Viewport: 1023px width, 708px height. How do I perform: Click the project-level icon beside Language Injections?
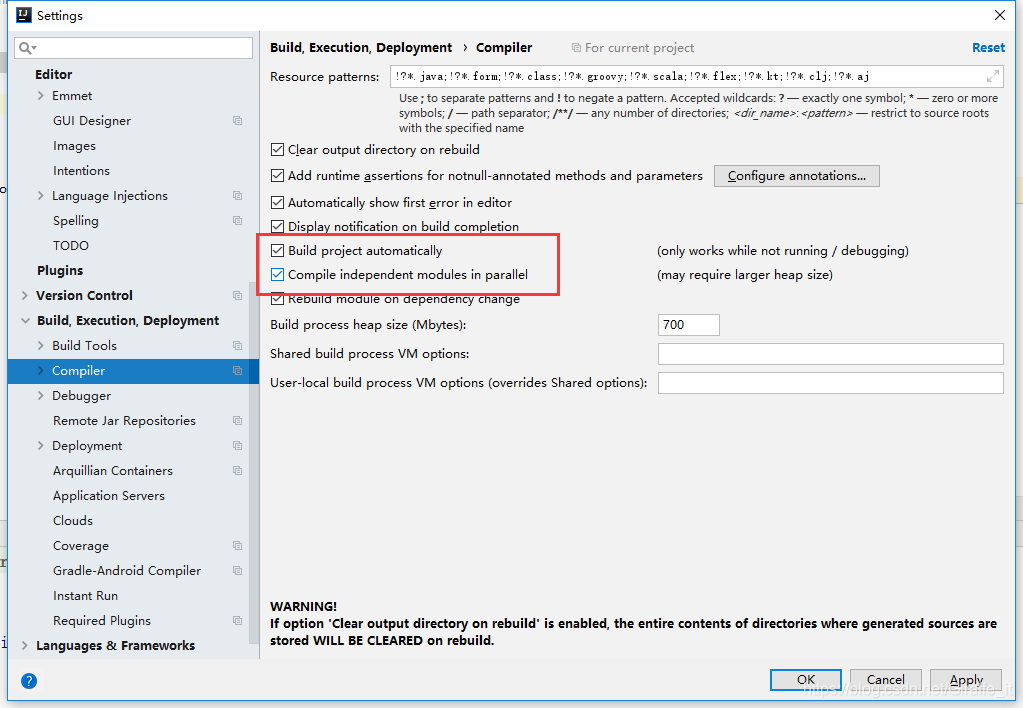point(237,196)
